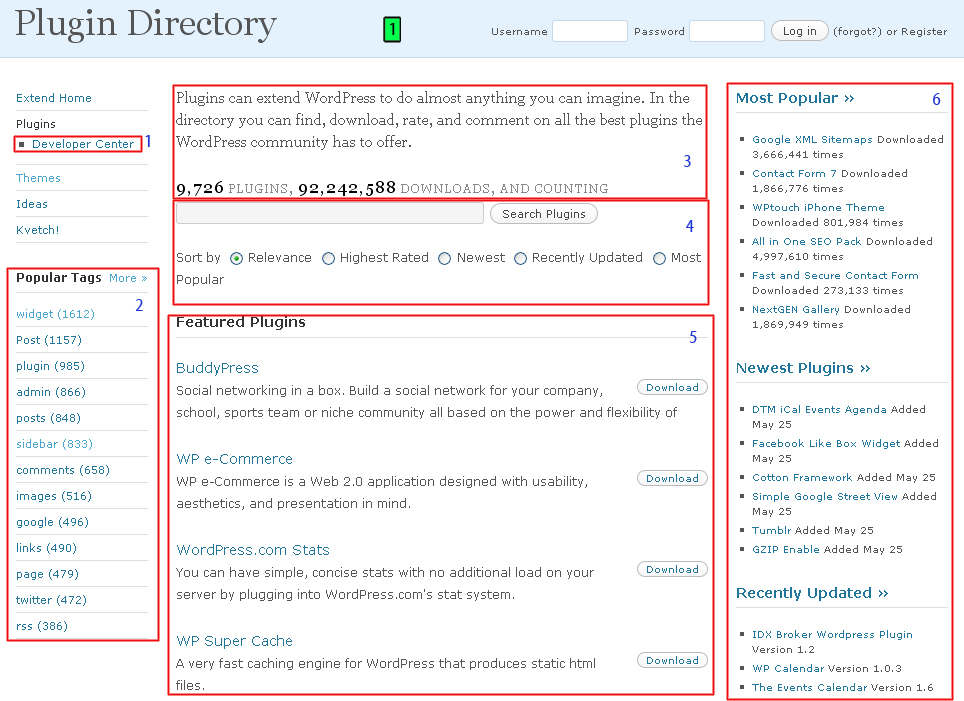Show More popular tags
Viewport: 964px width, 701px height.
click(128, 278)
